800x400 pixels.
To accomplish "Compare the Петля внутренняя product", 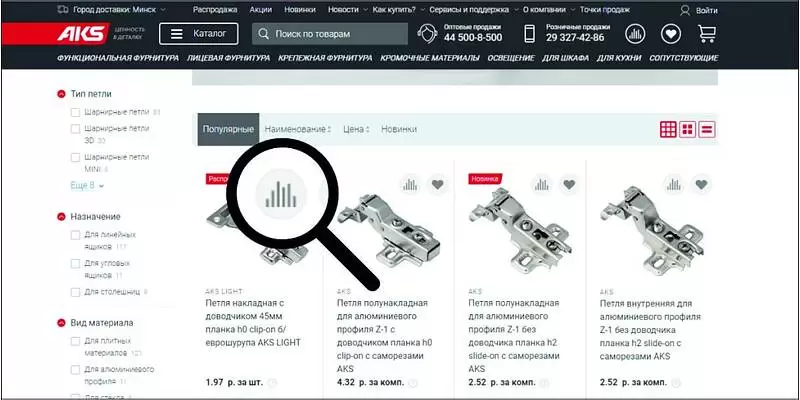I will pos(674,185).
